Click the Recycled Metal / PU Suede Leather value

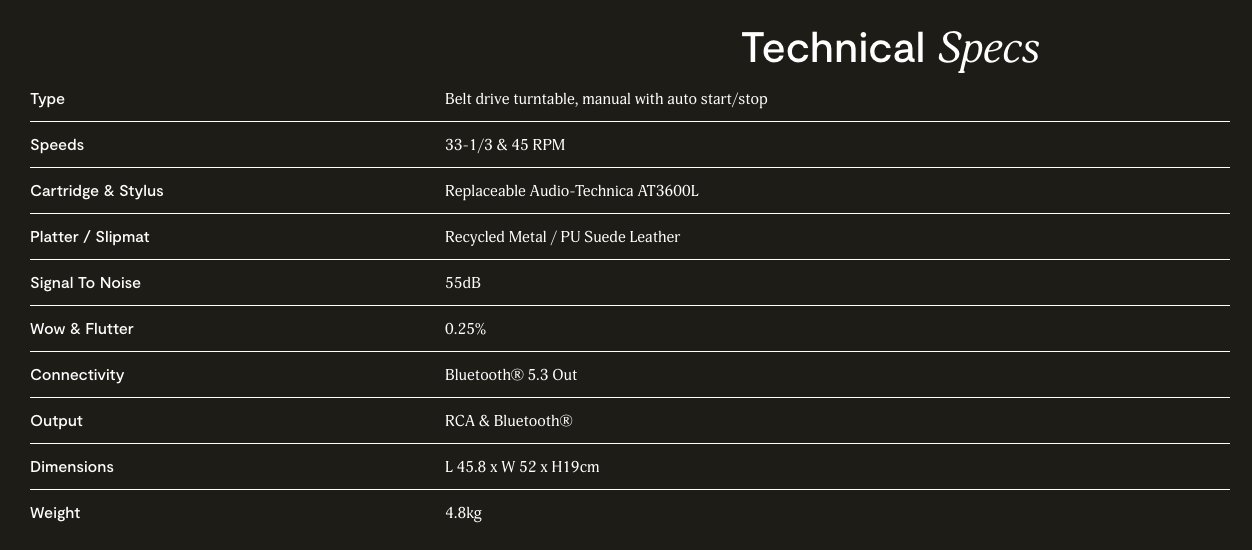point(562,237)
